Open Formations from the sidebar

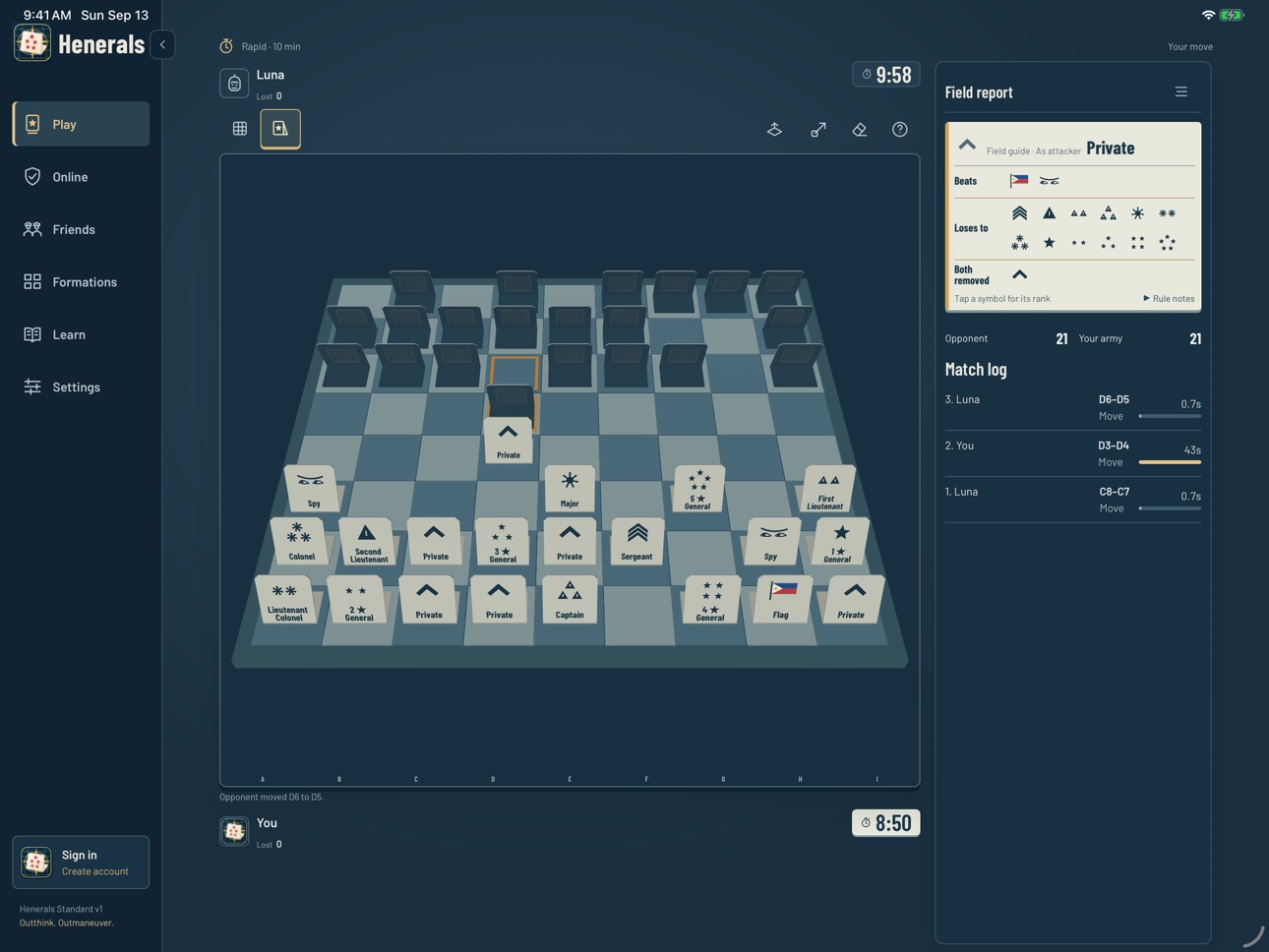tap(81, 282)
